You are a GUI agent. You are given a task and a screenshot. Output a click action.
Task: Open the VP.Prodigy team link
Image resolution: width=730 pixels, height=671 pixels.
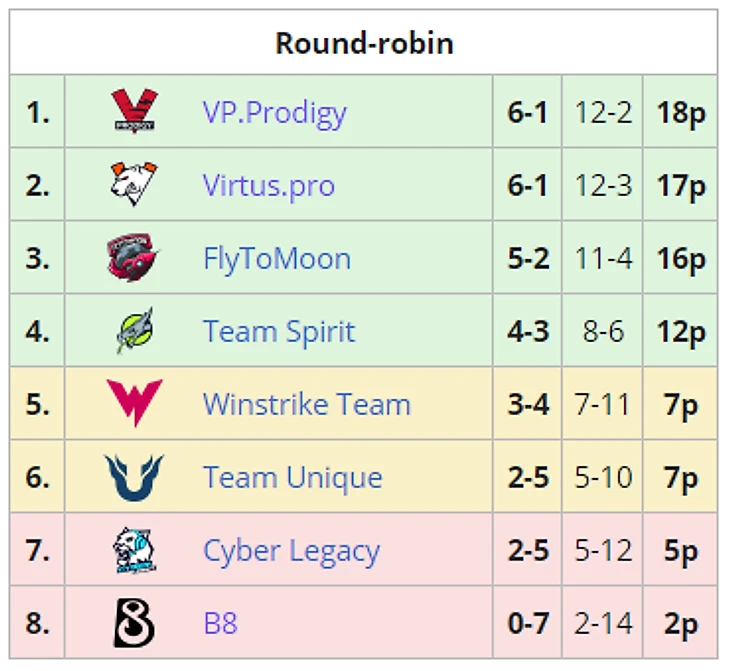tap(274, 112)
